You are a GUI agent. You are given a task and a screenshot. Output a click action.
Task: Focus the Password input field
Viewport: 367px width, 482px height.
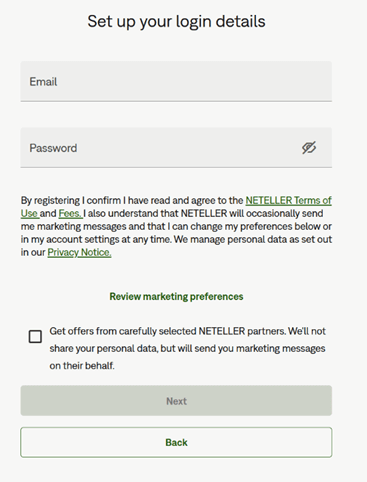coord(176,147)
